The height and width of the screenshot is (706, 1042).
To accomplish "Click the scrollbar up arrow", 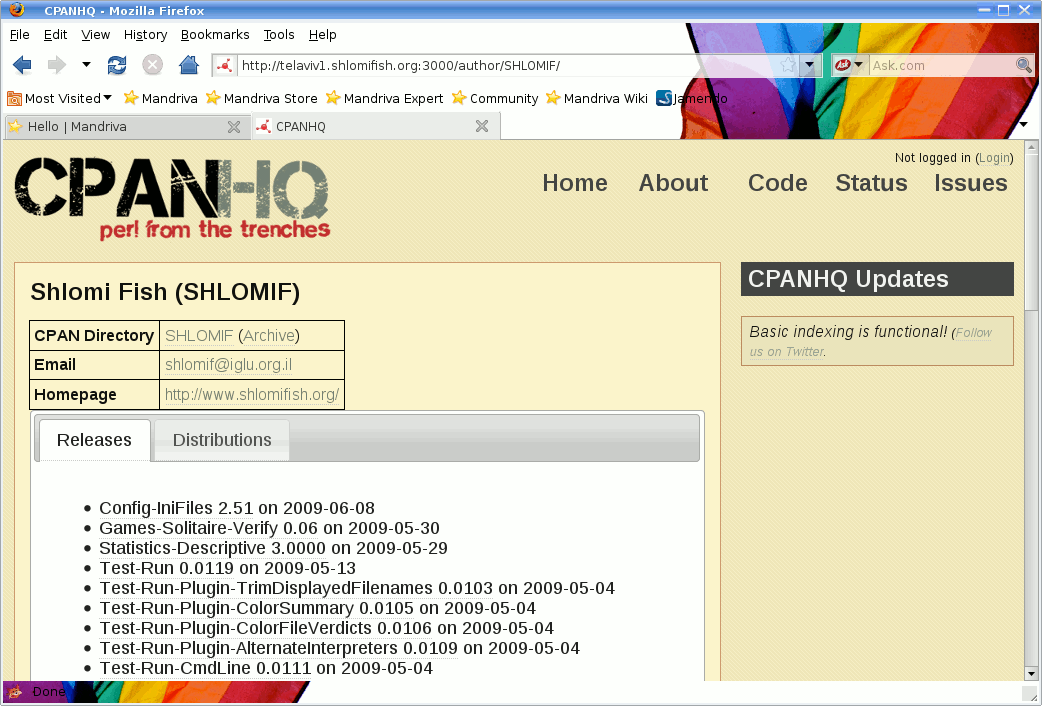I will tap(1031, 147).
